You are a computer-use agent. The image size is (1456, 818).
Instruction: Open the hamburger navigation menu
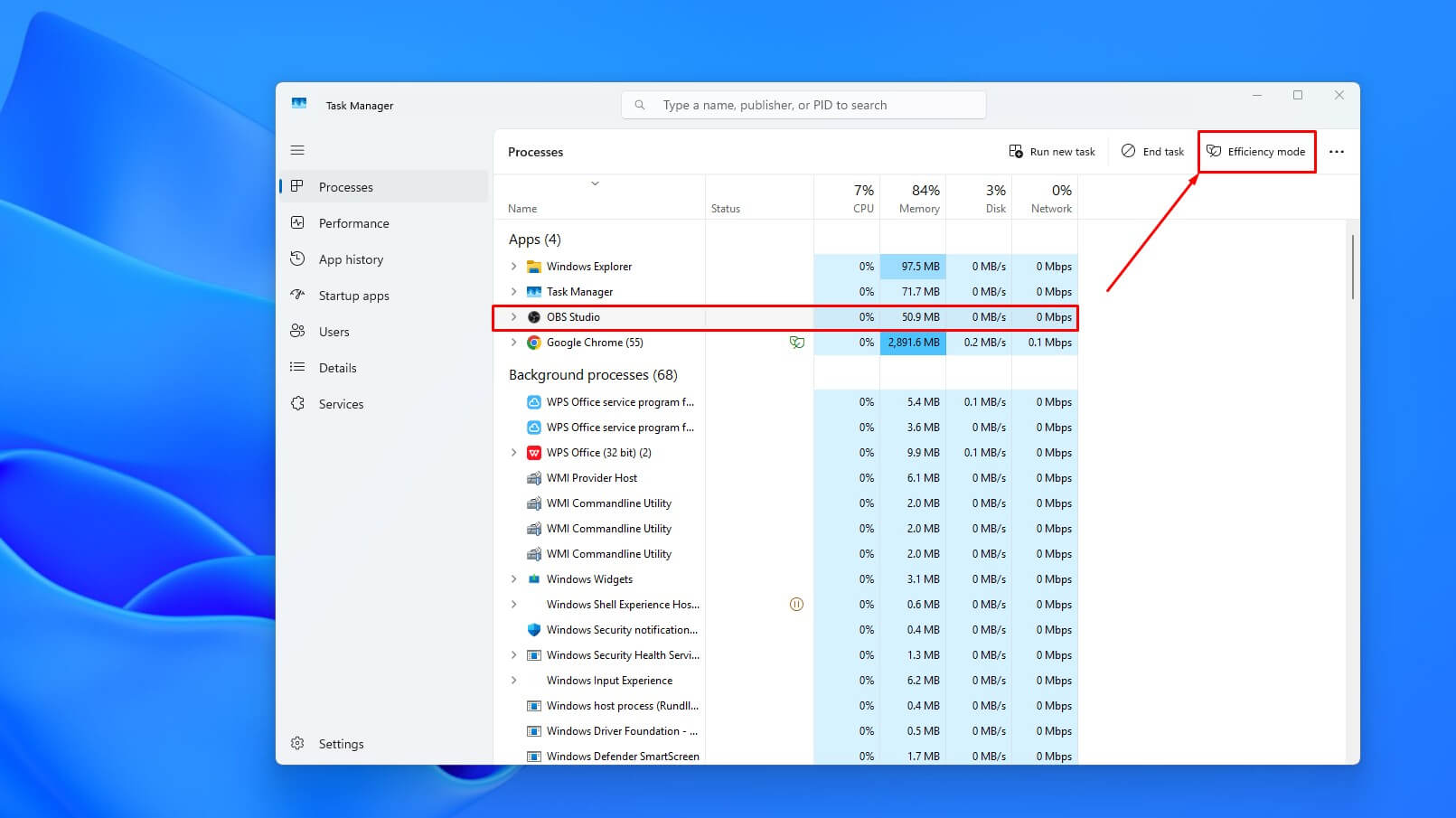pyautogui.click(x=297, y=150)
